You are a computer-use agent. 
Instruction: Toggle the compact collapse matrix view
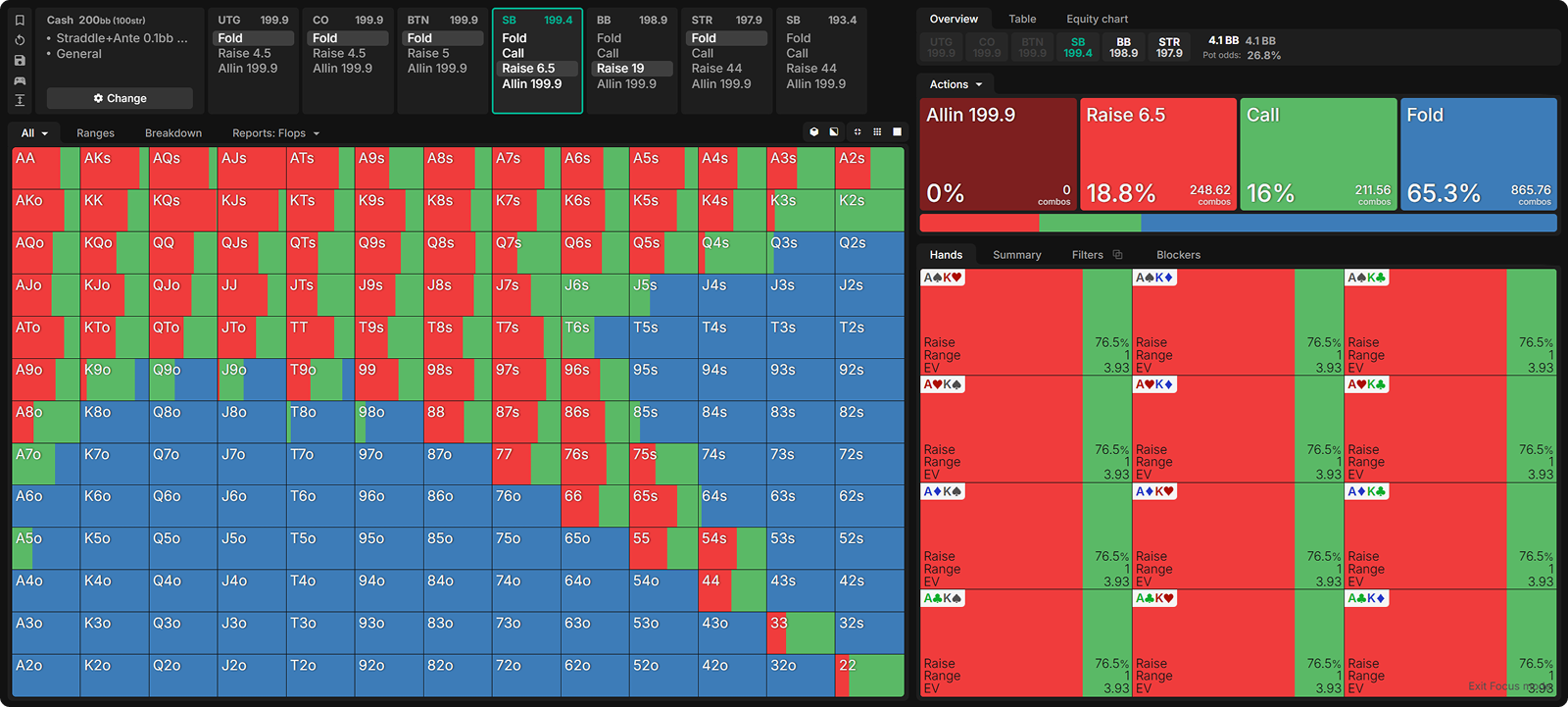(x=857, y=131)
